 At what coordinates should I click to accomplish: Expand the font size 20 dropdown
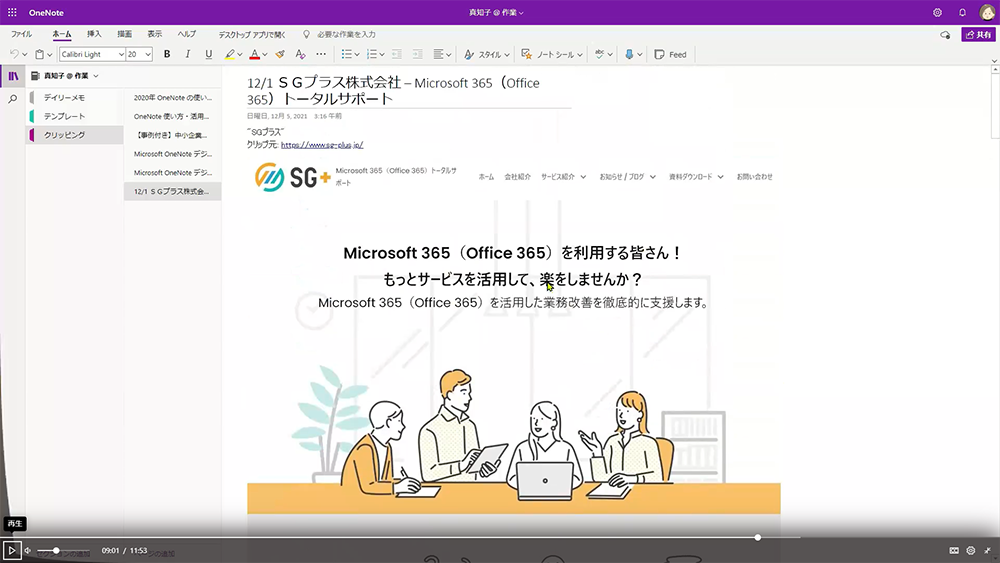(148, 54)
